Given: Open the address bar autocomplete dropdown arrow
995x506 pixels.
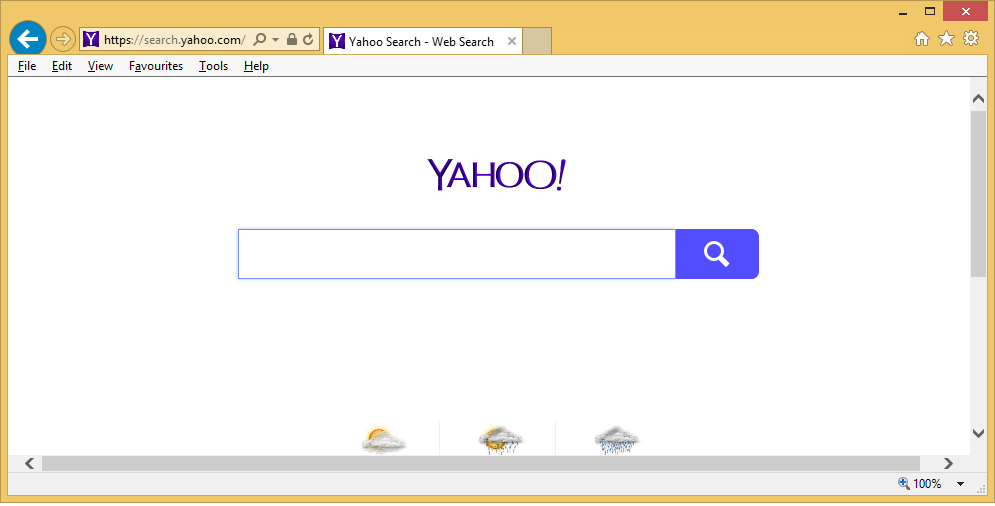Looking at the screenshot, I should click(x=275, y=39).
